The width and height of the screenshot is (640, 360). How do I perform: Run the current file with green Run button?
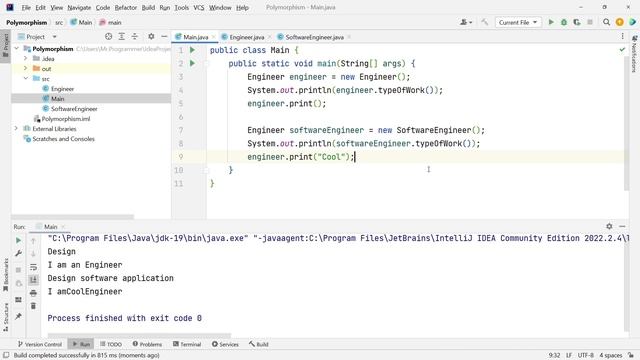(551, 22)
